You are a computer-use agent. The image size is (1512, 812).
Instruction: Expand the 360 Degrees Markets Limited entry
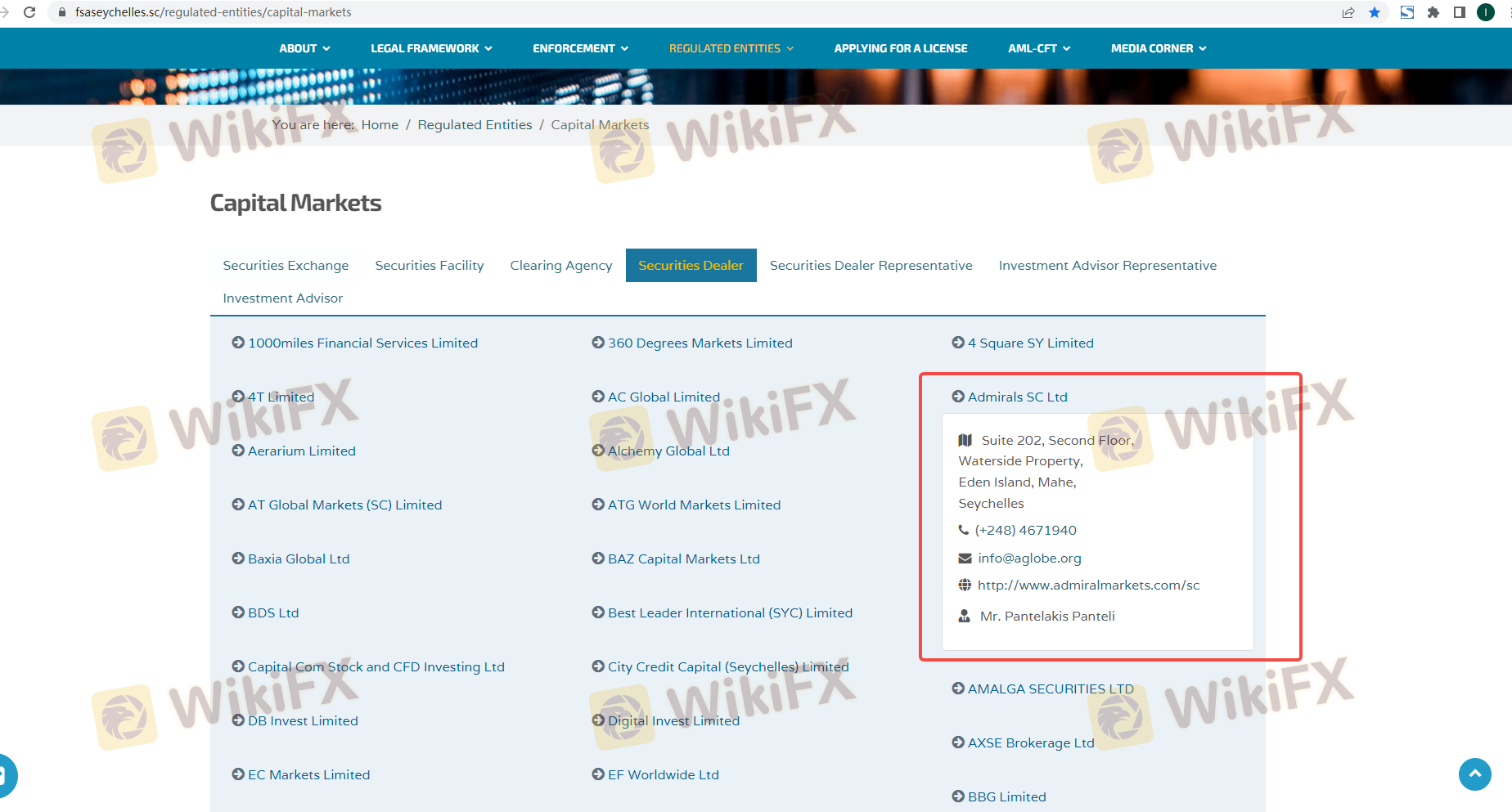[x=700, y=343]
